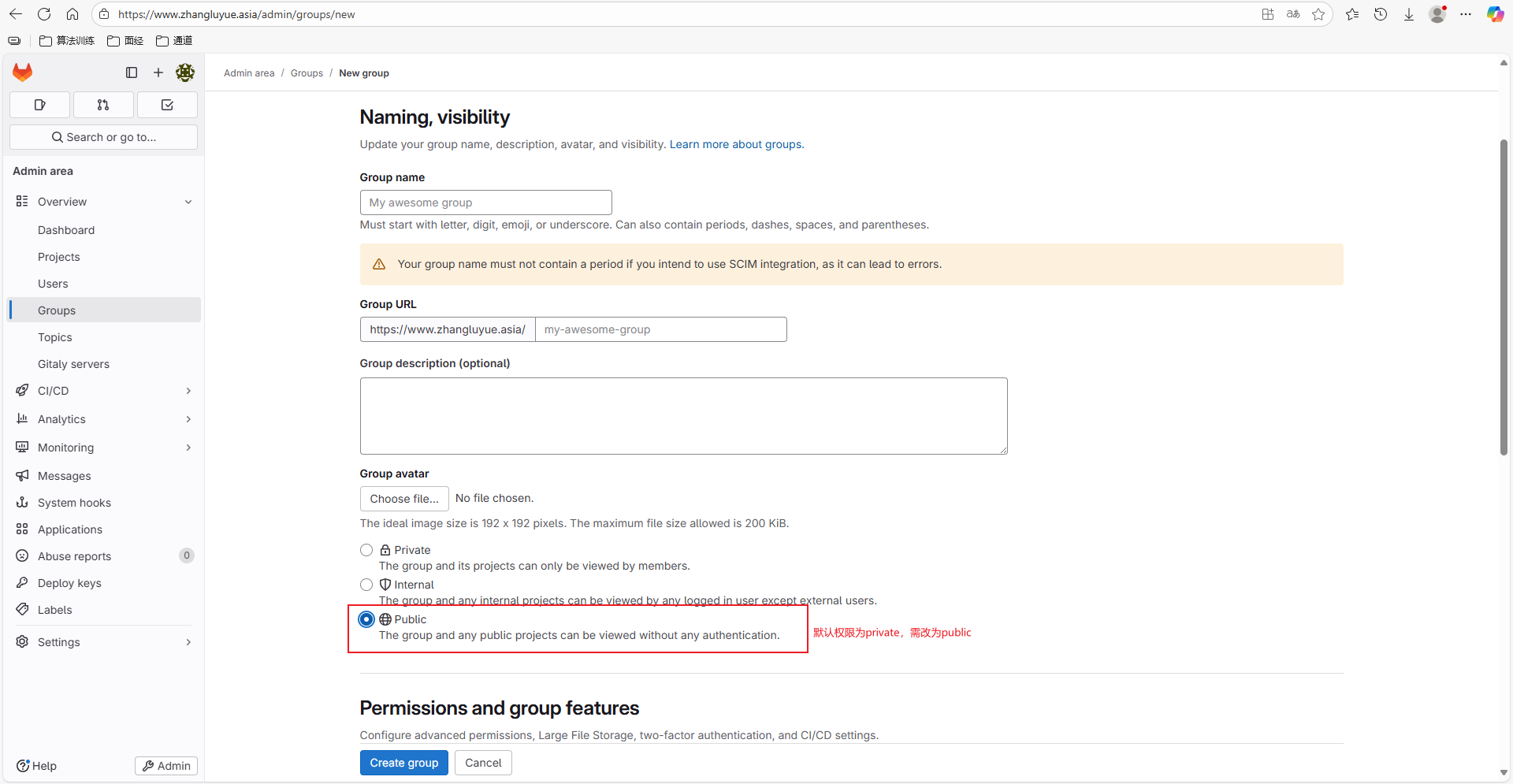This screenshot has width=1513, height=784.
Task: Open merge requests shortcut icon
Action: click(x=103, y=105)
